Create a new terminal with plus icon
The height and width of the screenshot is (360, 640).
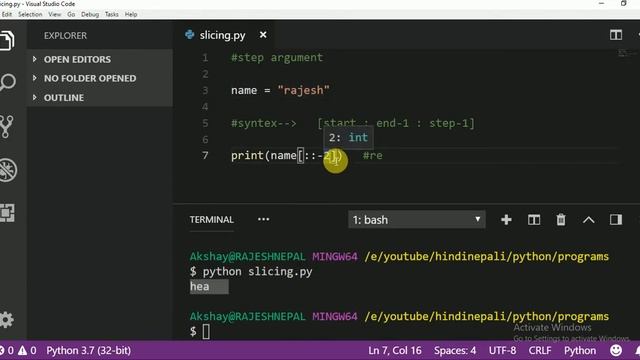pyautogui.click(x=506, y=220)
